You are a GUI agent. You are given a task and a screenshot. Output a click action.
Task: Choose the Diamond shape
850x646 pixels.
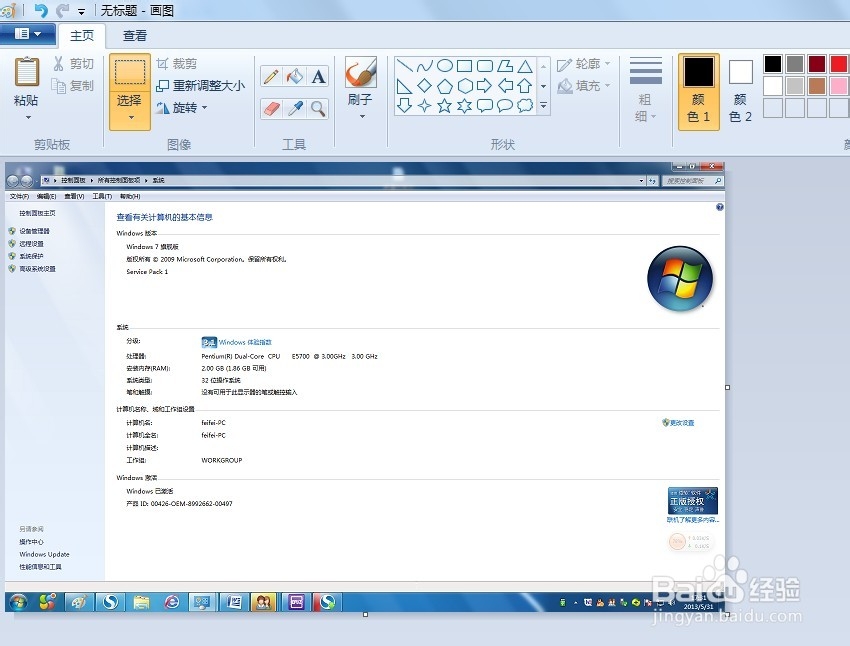pos(424,86)
